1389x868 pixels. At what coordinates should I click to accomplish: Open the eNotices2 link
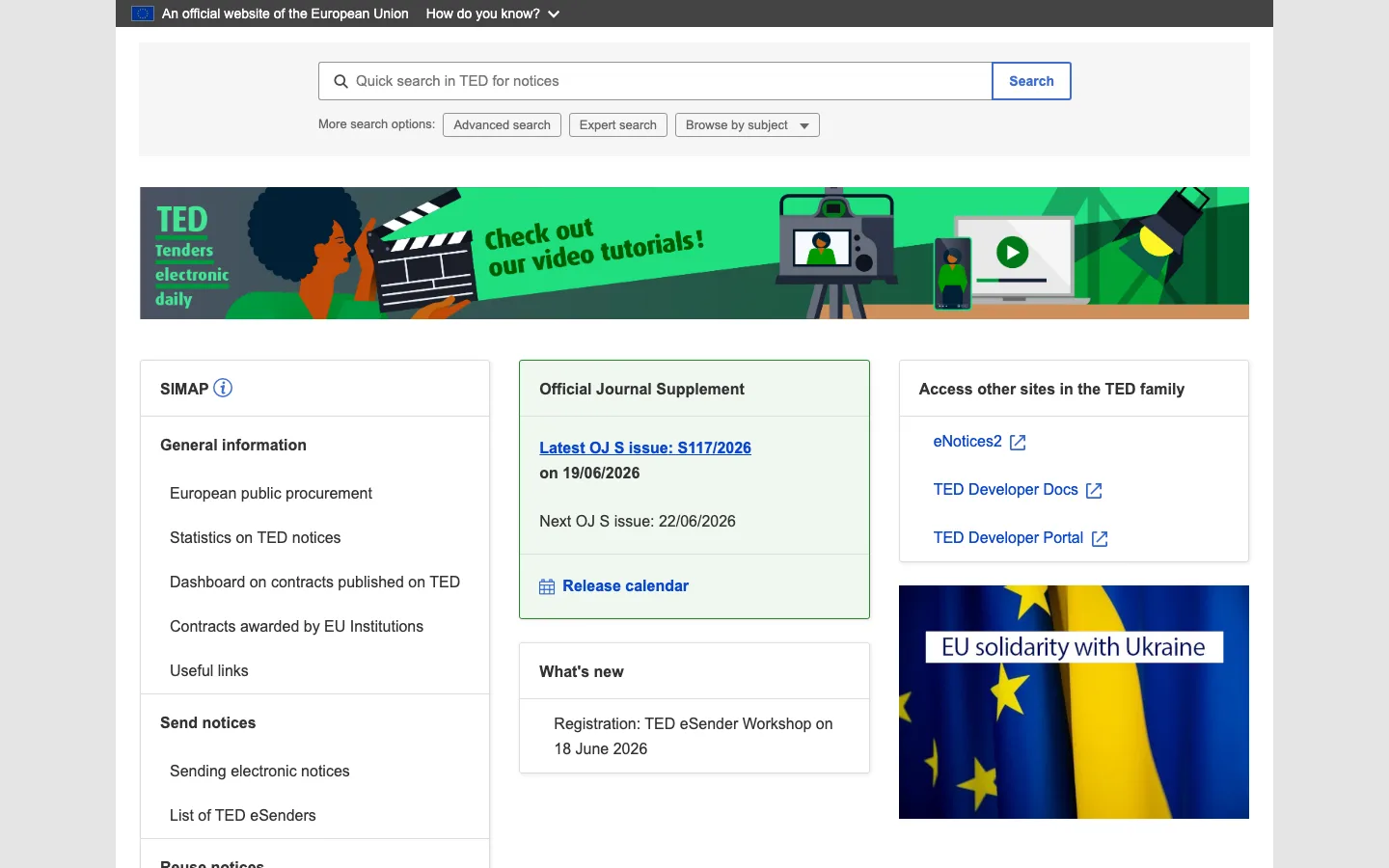(967, 441)
